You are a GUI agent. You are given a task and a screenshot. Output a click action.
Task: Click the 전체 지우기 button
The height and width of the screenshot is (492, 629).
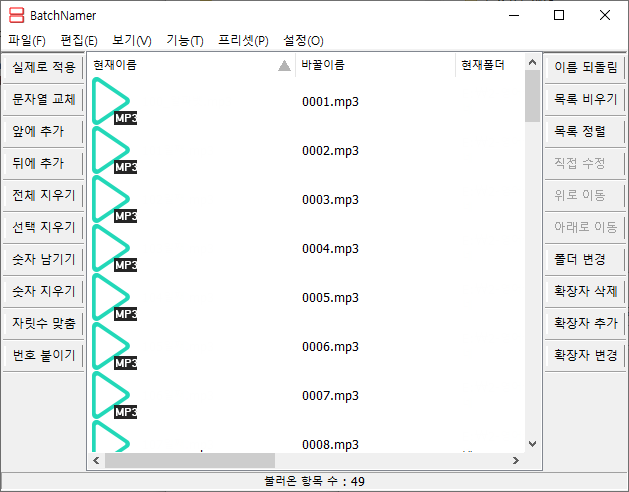(43, 195)
